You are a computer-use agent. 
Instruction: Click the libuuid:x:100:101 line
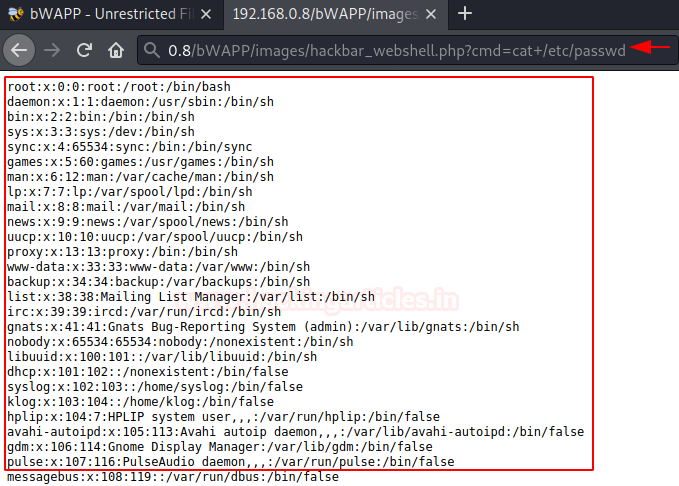162,356
